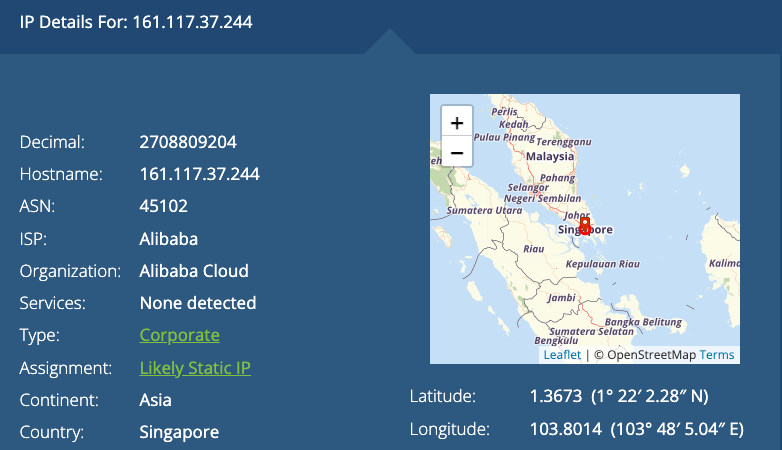Open the Leaflet attribution link
Viewport: 782px width, 450px height.
point(562,355)
